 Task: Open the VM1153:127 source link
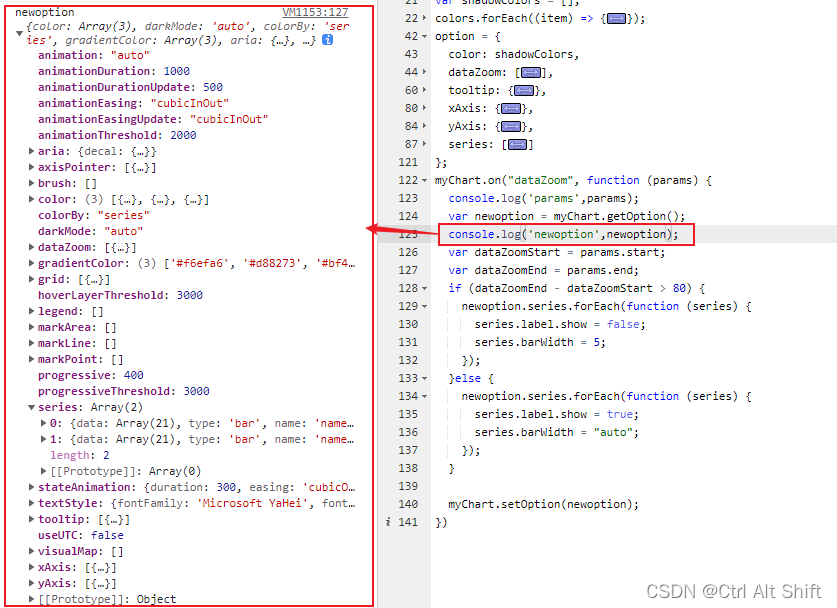coord(315,12)
